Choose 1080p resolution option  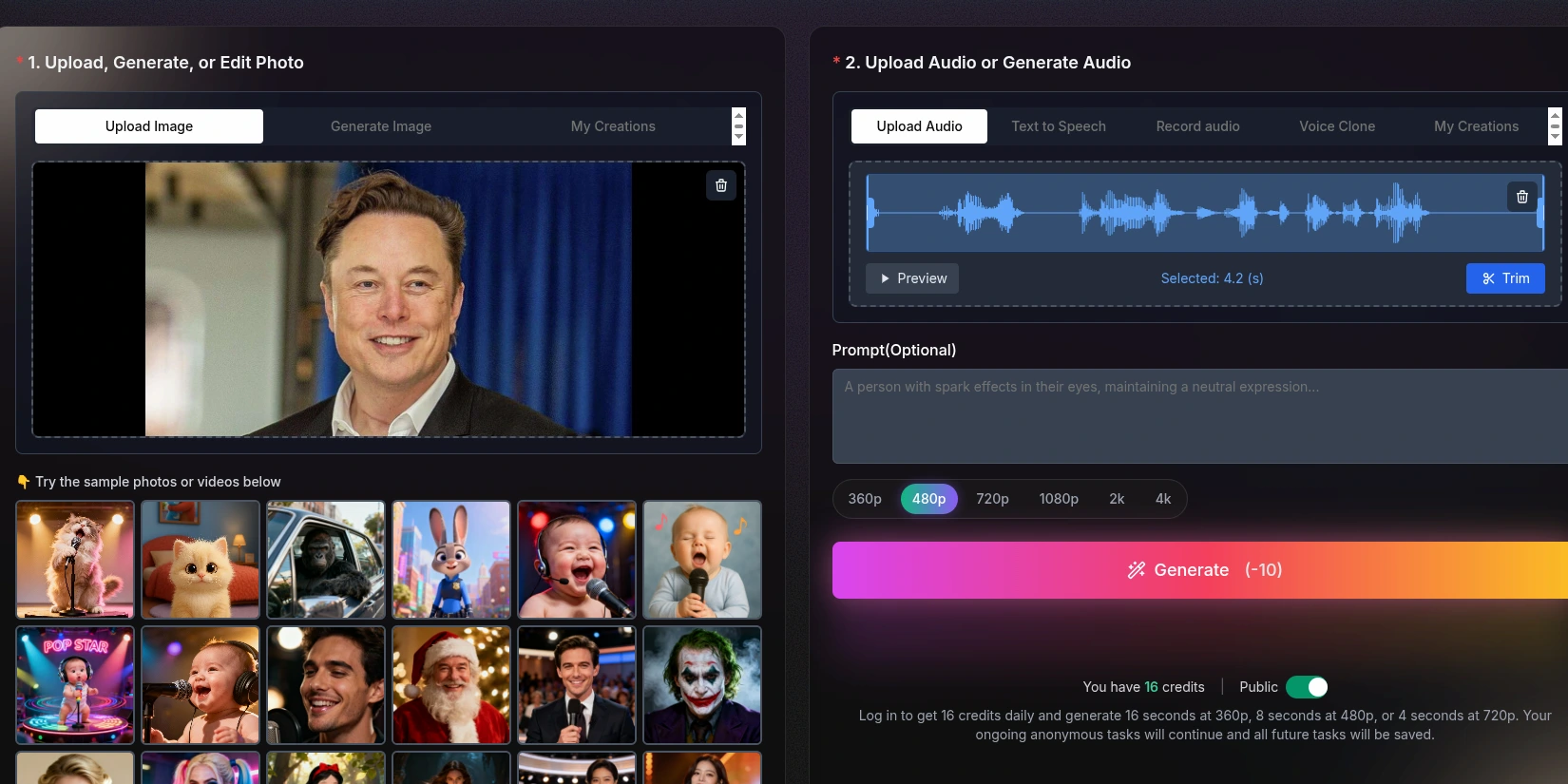click(x=1058, y=499)
